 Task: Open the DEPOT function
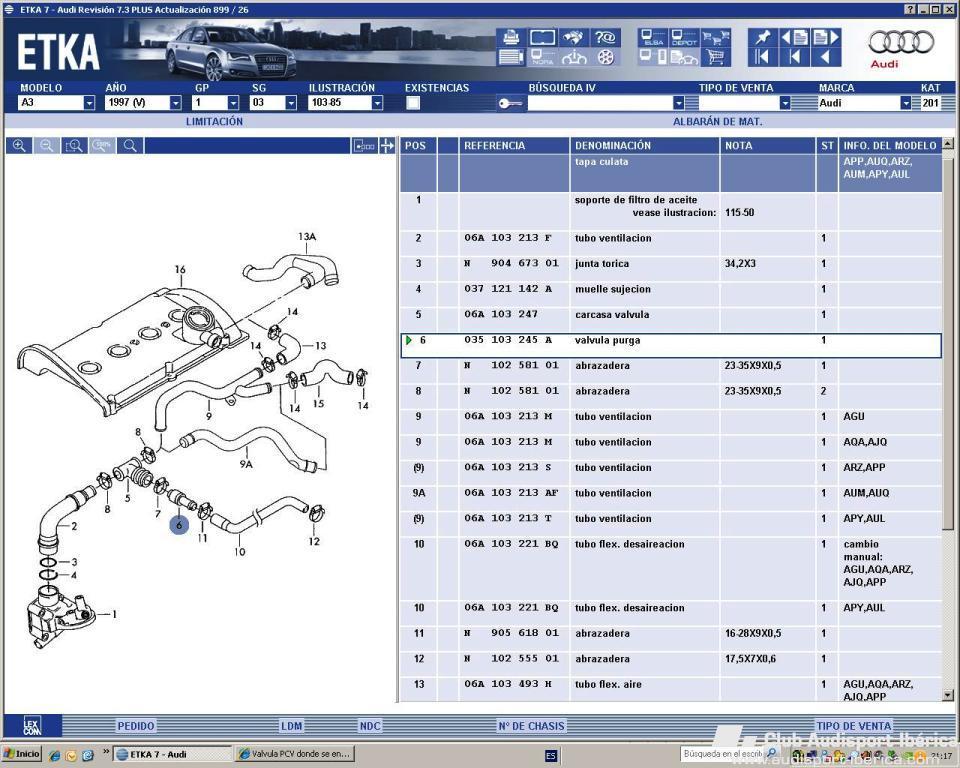(x=684, y=37)
